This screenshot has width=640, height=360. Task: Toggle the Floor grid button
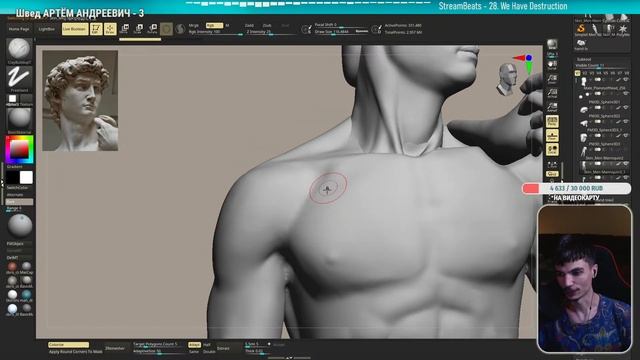coord(552,136)
